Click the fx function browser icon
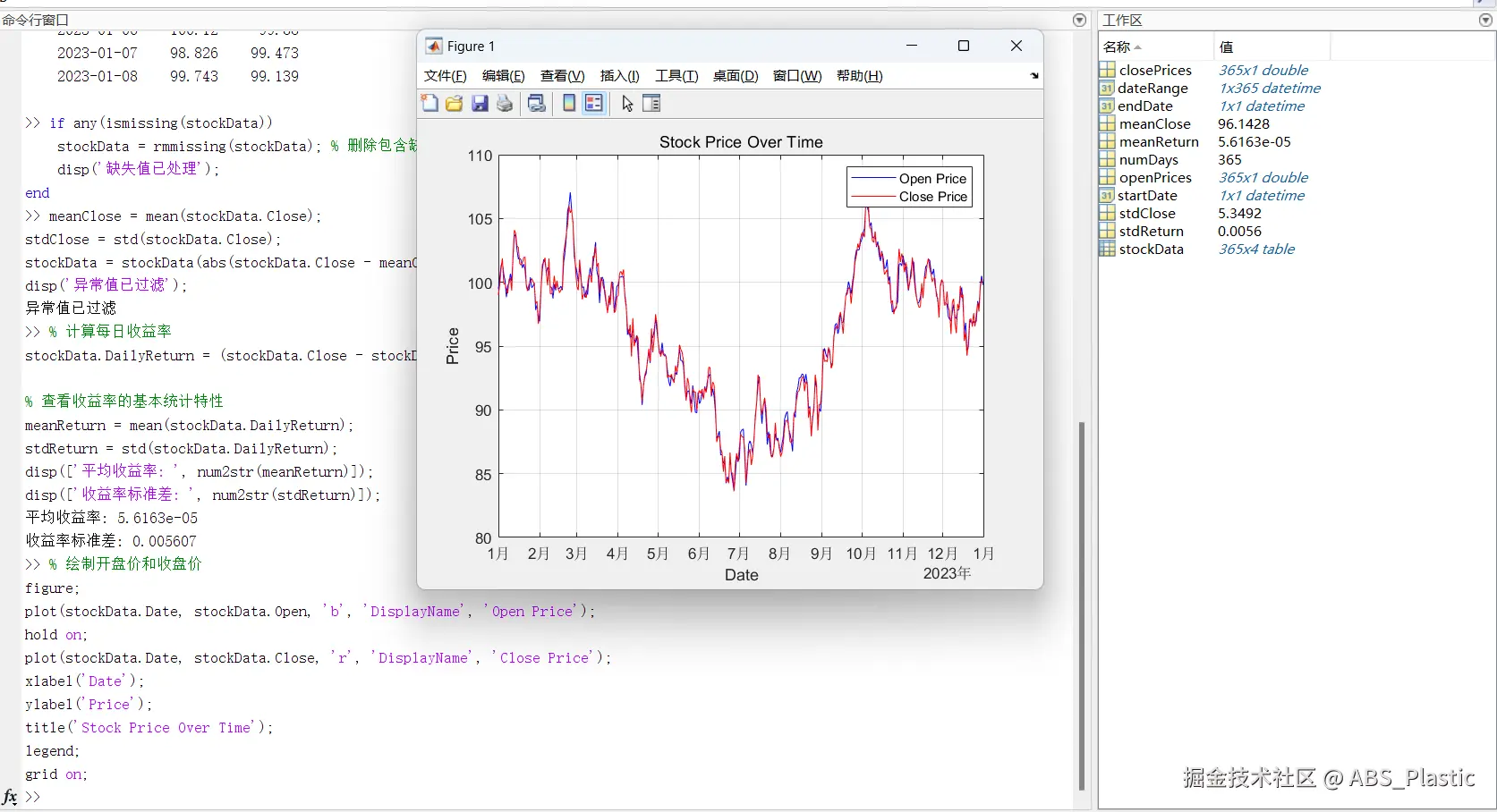 [10, 796]
